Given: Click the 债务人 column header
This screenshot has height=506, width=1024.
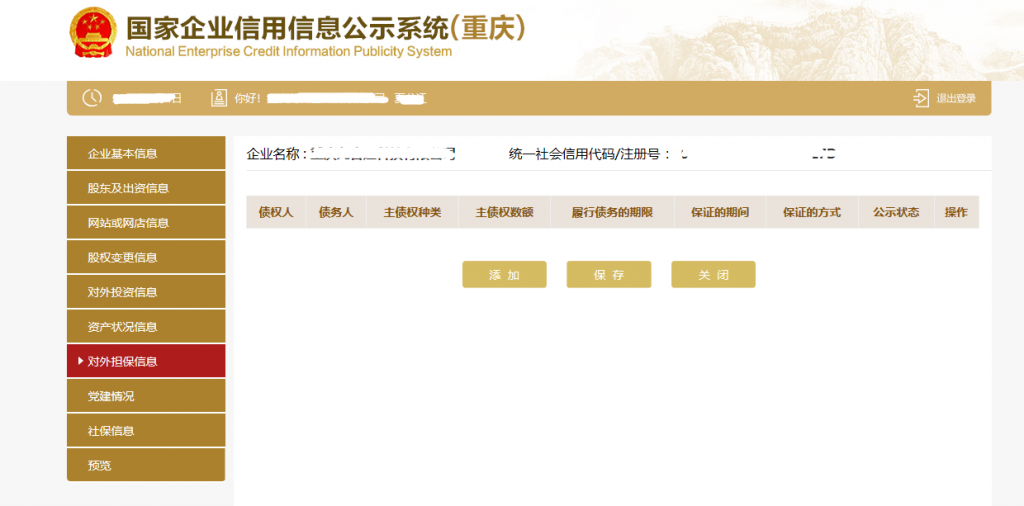Looking at the screenshot, I should [336, 212].
